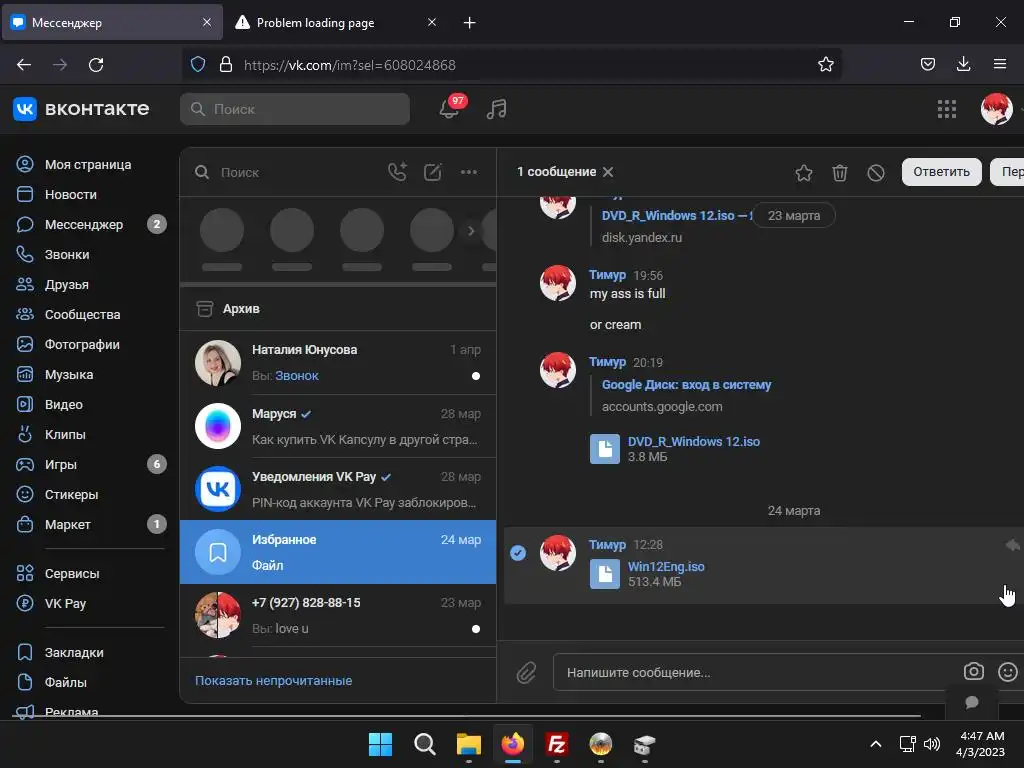
Task: Click camera icon in message field
Action: (973, 671)
